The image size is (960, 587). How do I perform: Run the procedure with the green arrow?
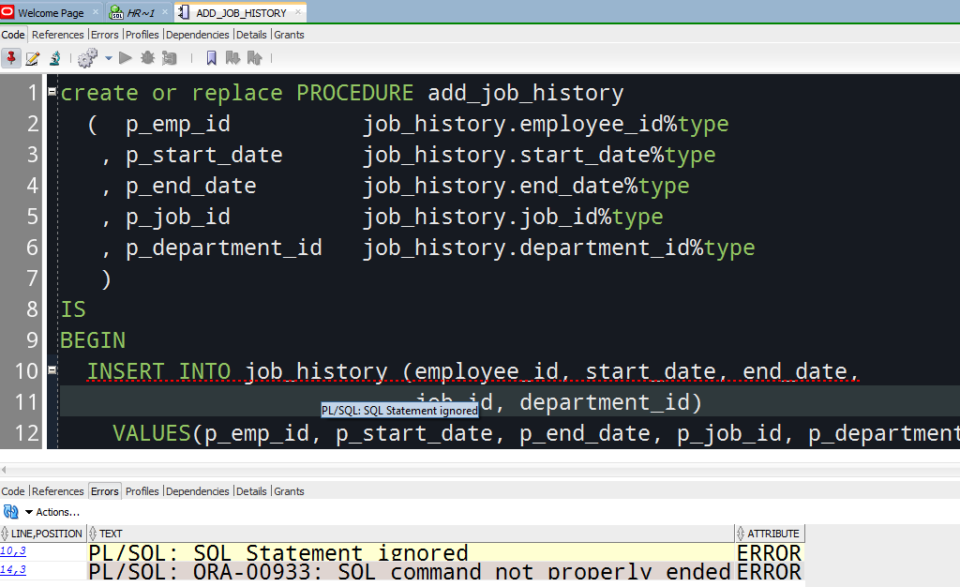pos(126,58)
